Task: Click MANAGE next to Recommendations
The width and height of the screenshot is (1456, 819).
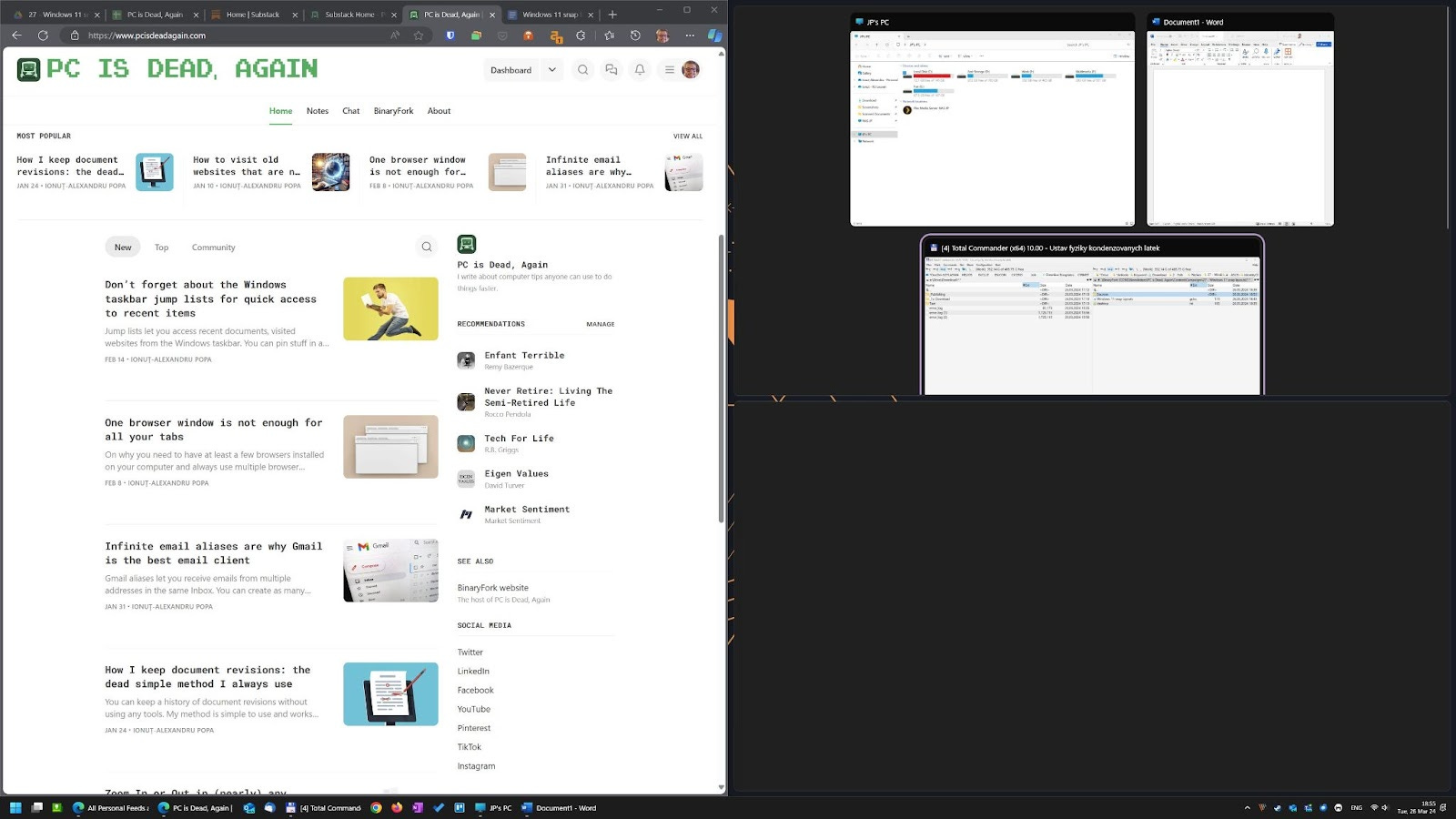Action: tap(601, 324)
